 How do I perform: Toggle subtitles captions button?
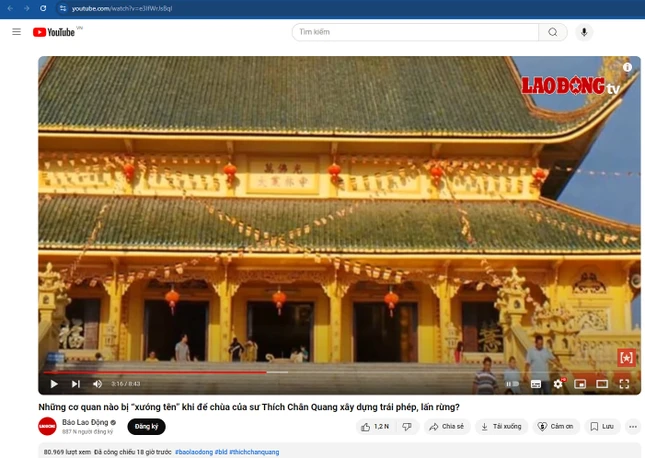click(536, 384)
